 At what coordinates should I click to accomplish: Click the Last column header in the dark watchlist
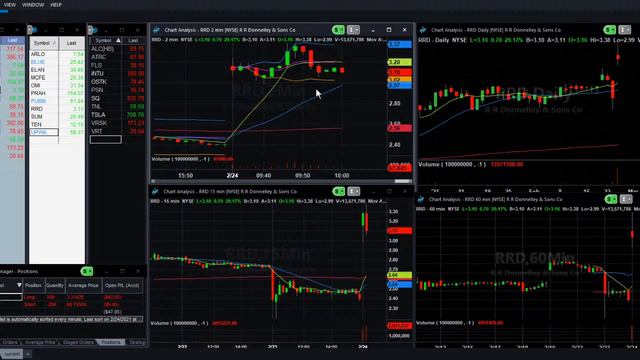133,40
